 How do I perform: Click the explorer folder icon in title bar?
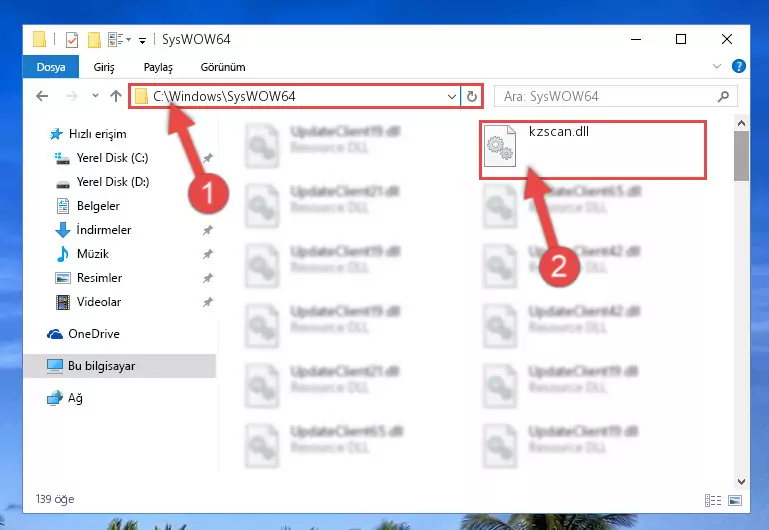(40, 39)
